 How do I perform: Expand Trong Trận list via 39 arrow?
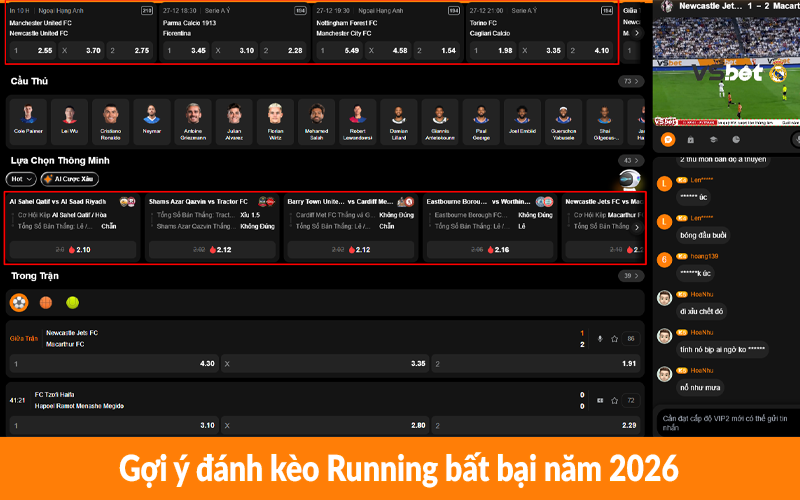631,276
